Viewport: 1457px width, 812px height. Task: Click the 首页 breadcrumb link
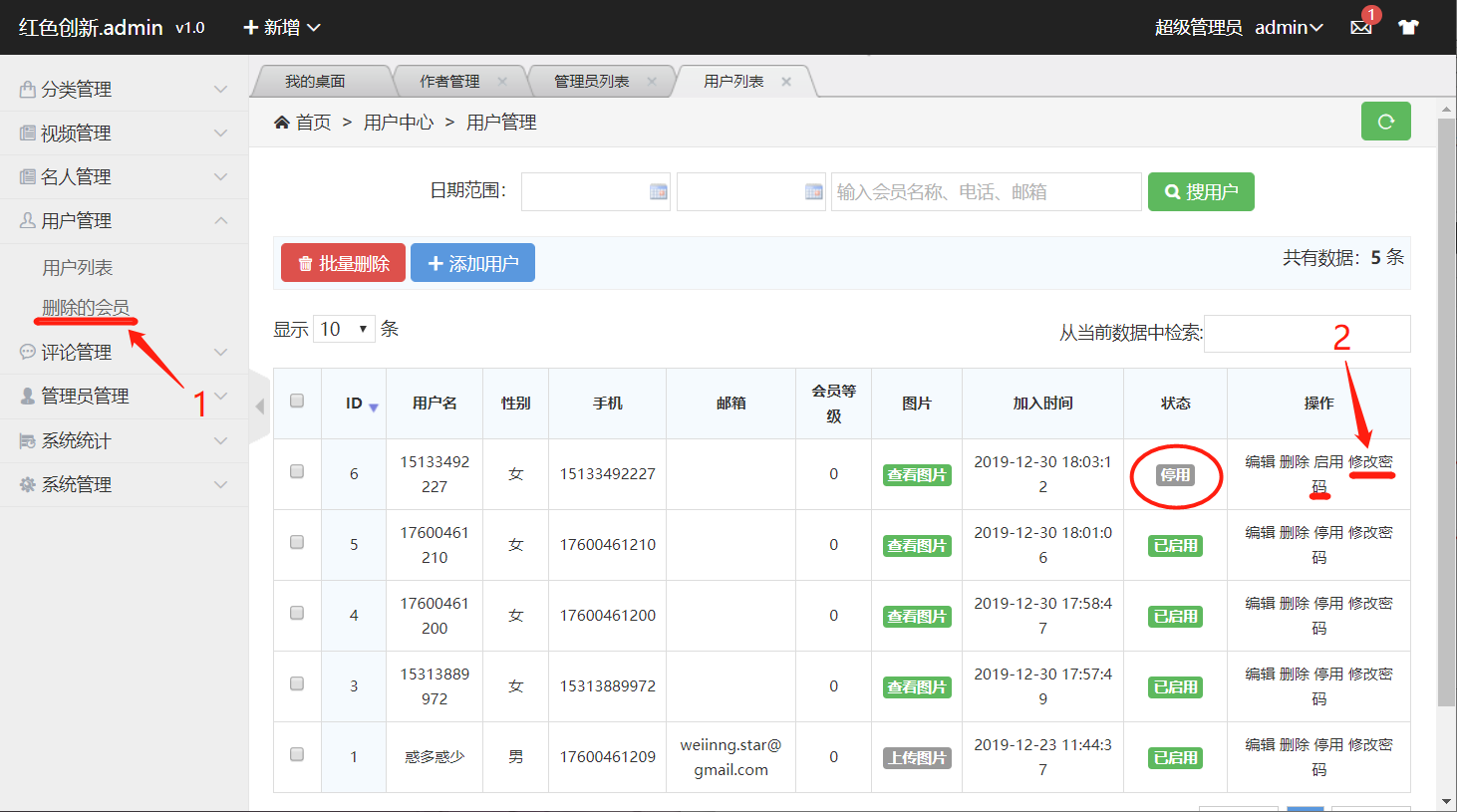tap(313, 122)
